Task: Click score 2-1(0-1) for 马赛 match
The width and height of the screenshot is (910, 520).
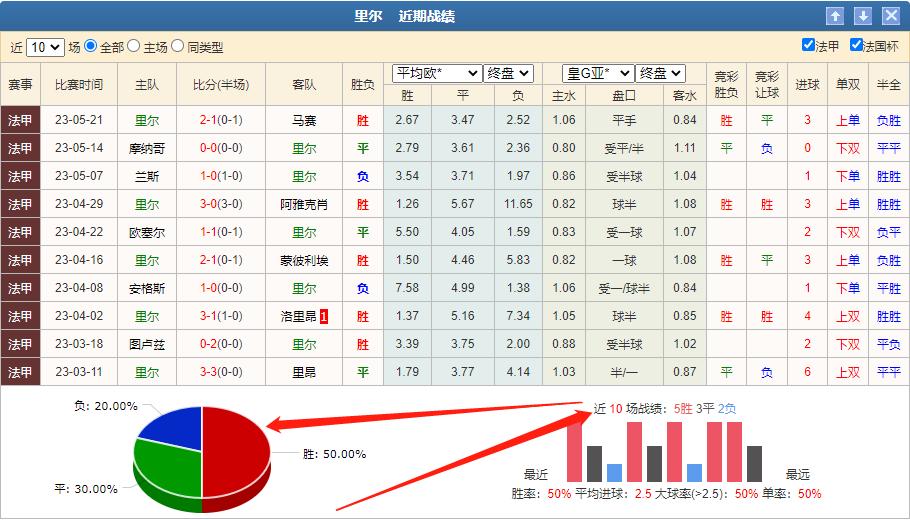Action: pyautogui.click(x=221, y=120)
